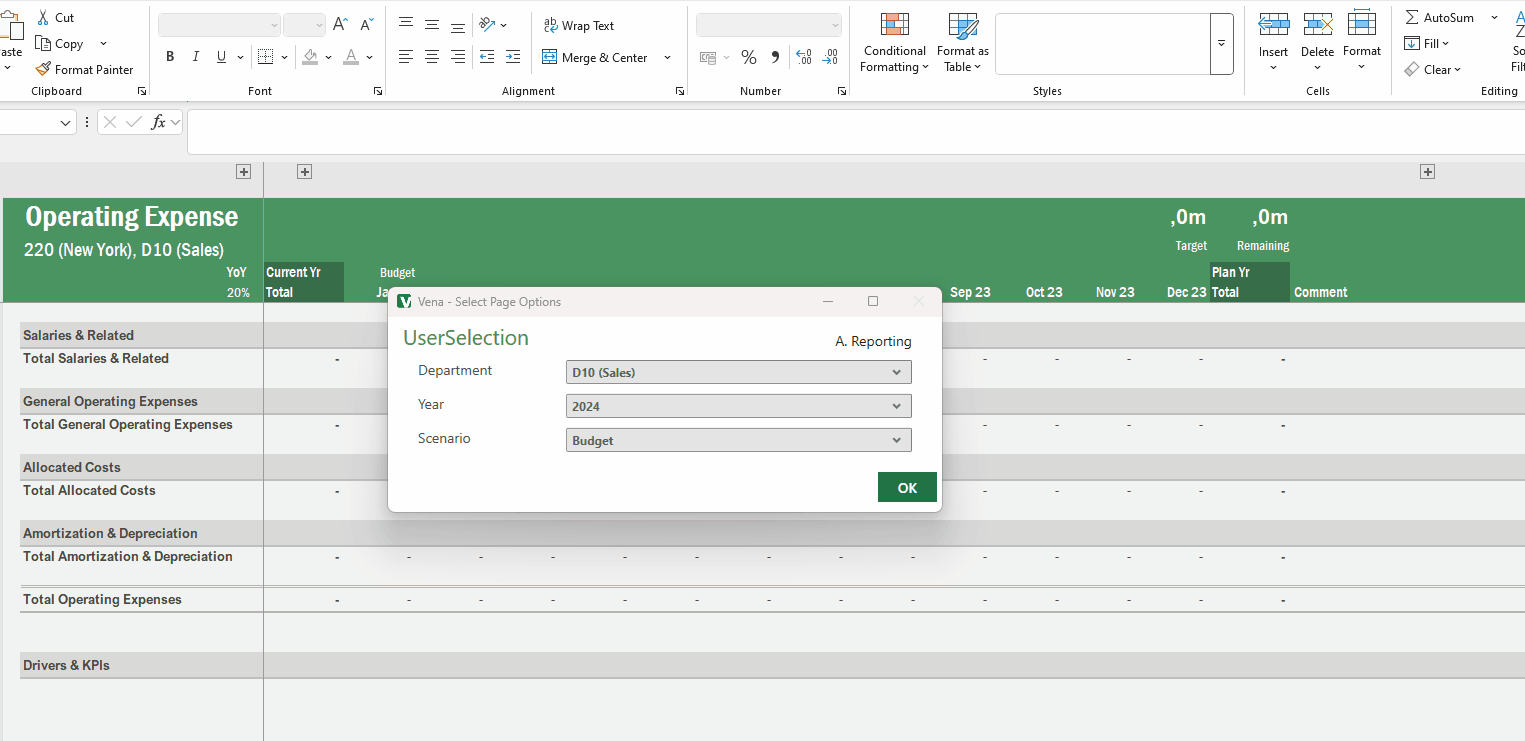Viewport: 1525px width, 741px height.
Task: Apply bold formatting from the Font group
Action: (170, 56)
